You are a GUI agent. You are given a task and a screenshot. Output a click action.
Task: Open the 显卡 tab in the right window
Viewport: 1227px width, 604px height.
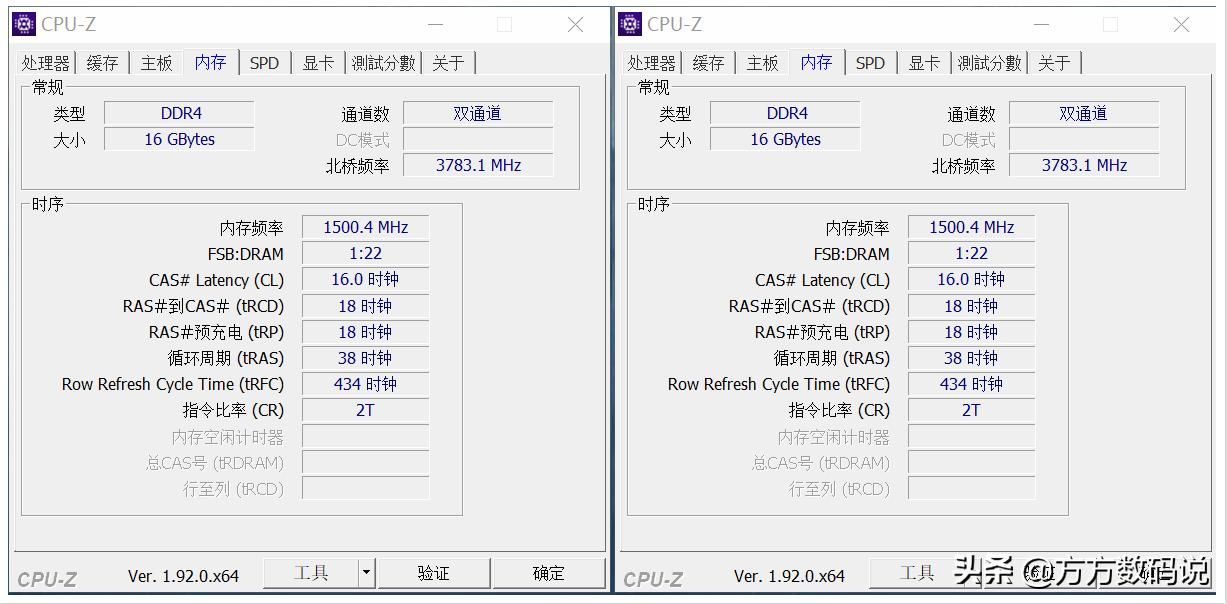click(x=923, y=62)
